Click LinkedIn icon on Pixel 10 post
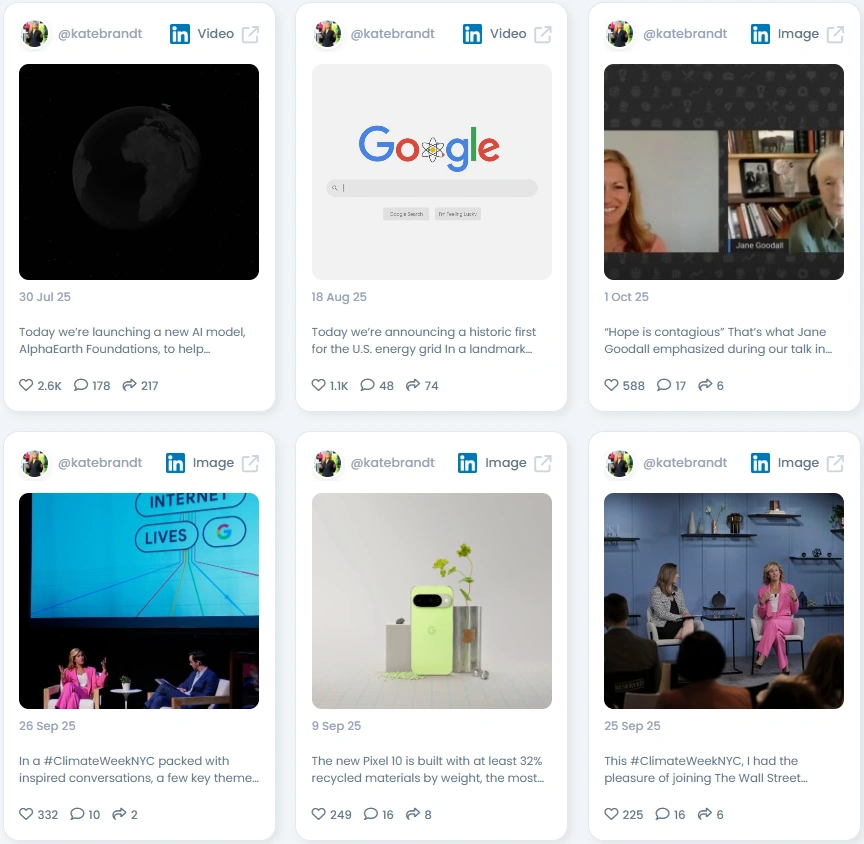The height and width of the screenshot is (844, 864). tap(467, 463)
